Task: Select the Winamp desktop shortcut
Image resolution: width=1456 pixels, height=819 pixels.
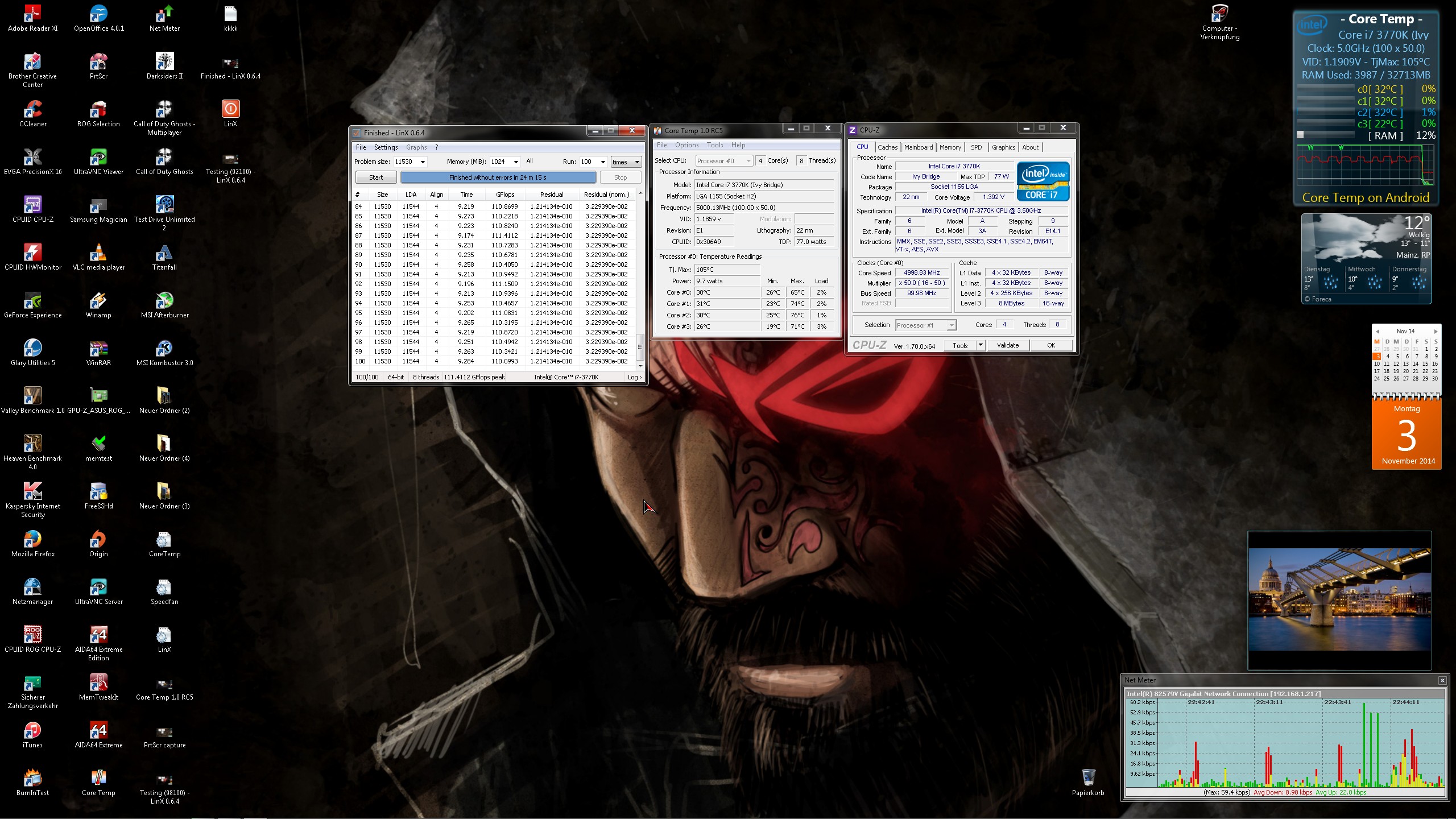Action: click(98, 304)
